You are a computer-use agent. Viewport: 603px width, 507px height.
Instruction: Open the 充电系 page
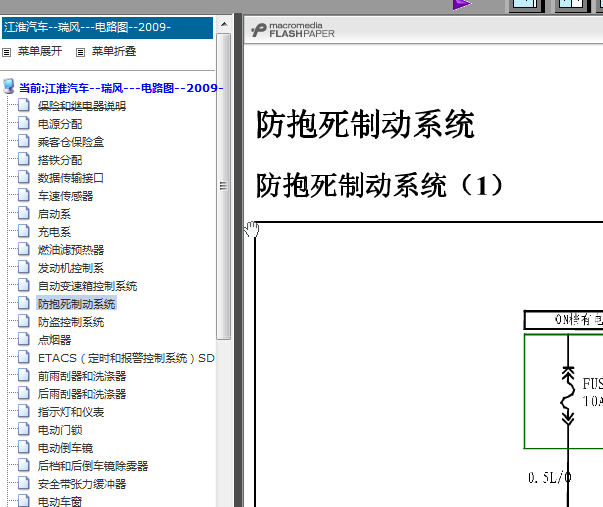[54, 232]
